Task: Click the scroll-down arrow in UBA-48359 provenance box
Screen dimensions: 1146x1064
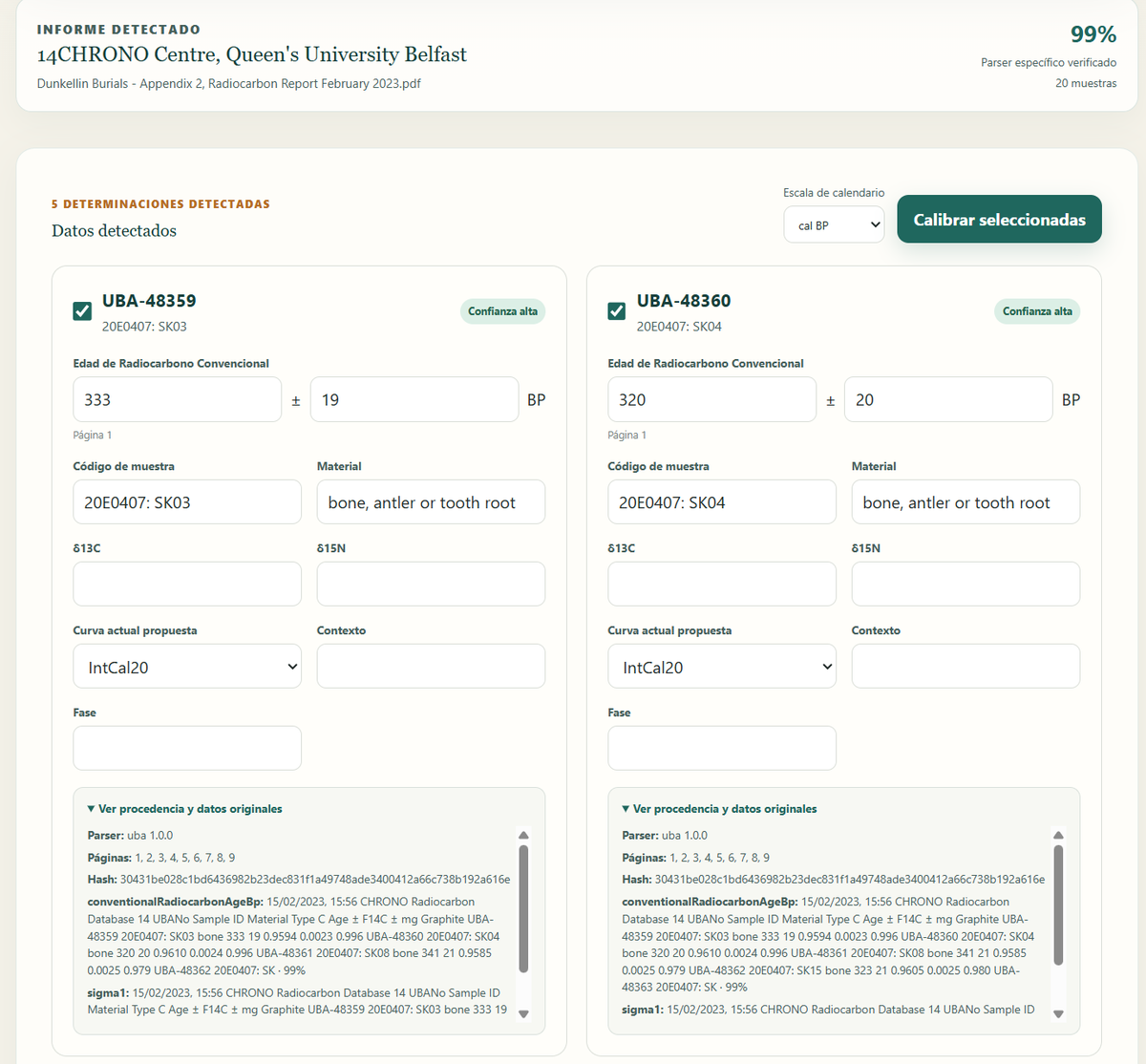Action: point(523,1013)
